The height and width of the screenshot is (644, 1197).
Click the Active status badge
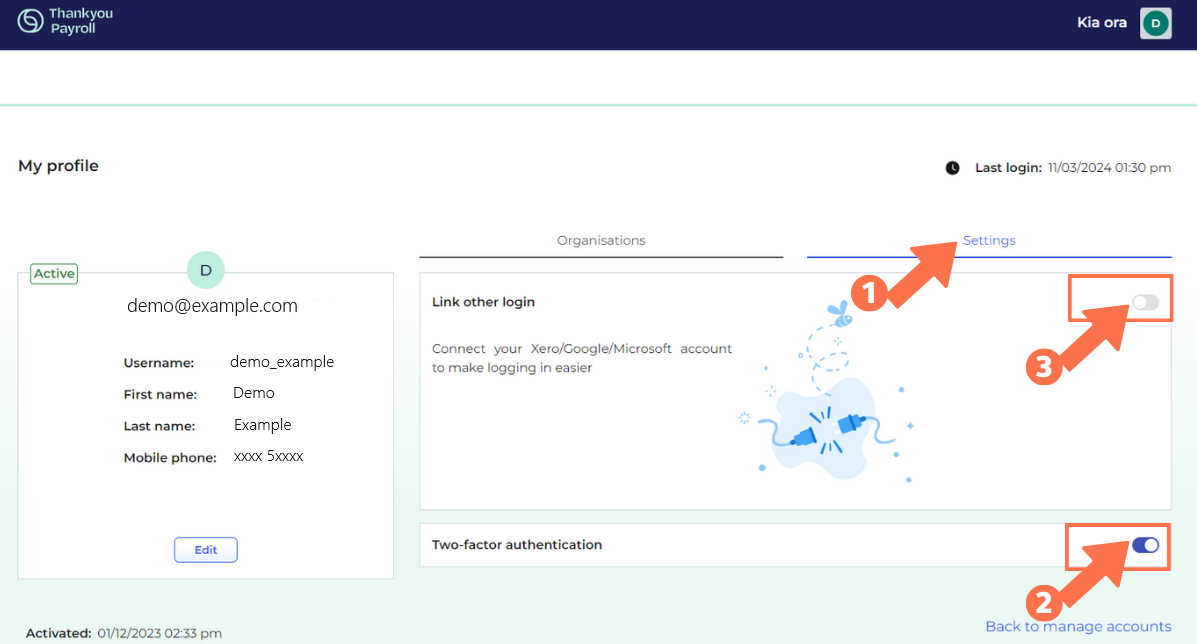tap(53, 273)
